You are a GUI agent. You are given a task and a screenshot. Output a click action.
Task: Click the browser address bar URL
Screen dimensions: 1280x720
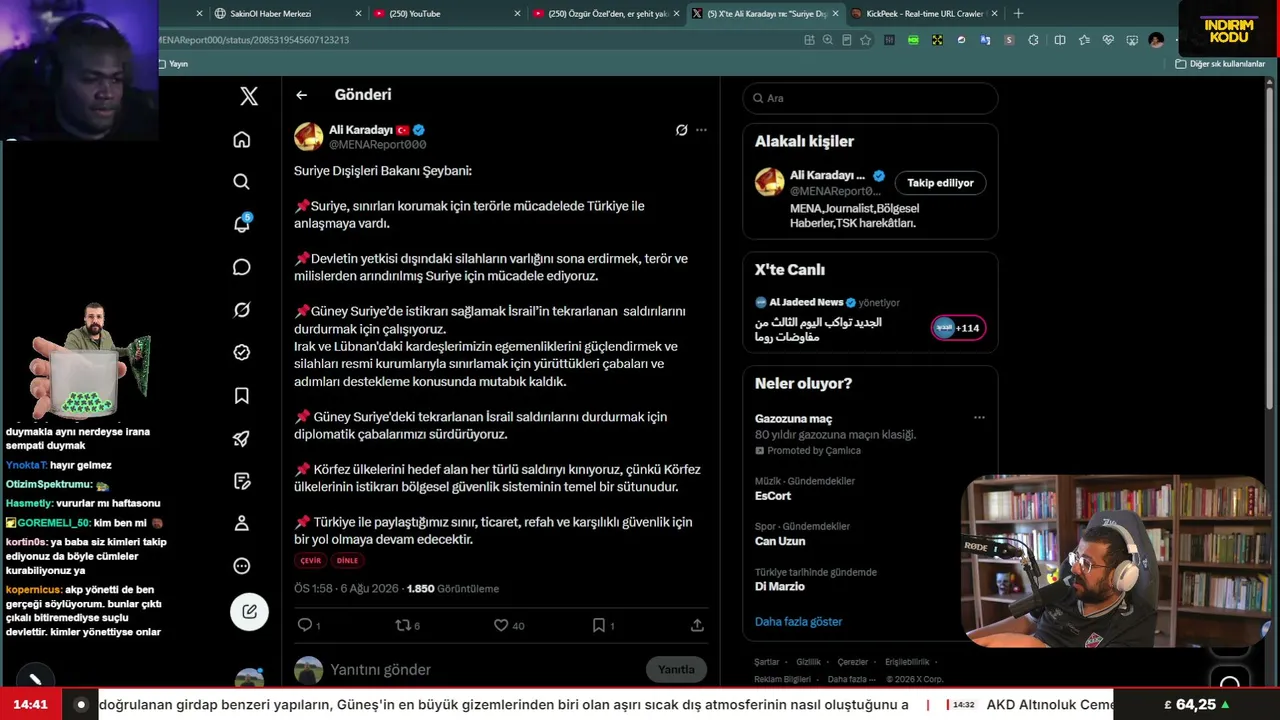point(254,40)
